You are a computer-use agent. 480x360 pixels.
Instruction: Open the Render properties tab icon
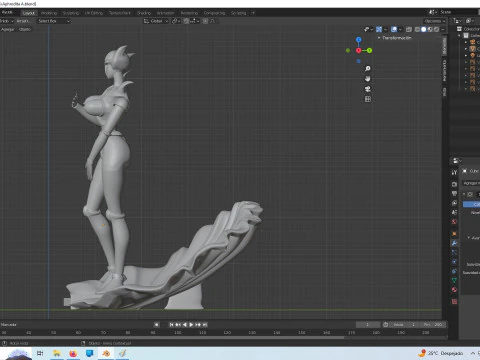pos(454,184)
